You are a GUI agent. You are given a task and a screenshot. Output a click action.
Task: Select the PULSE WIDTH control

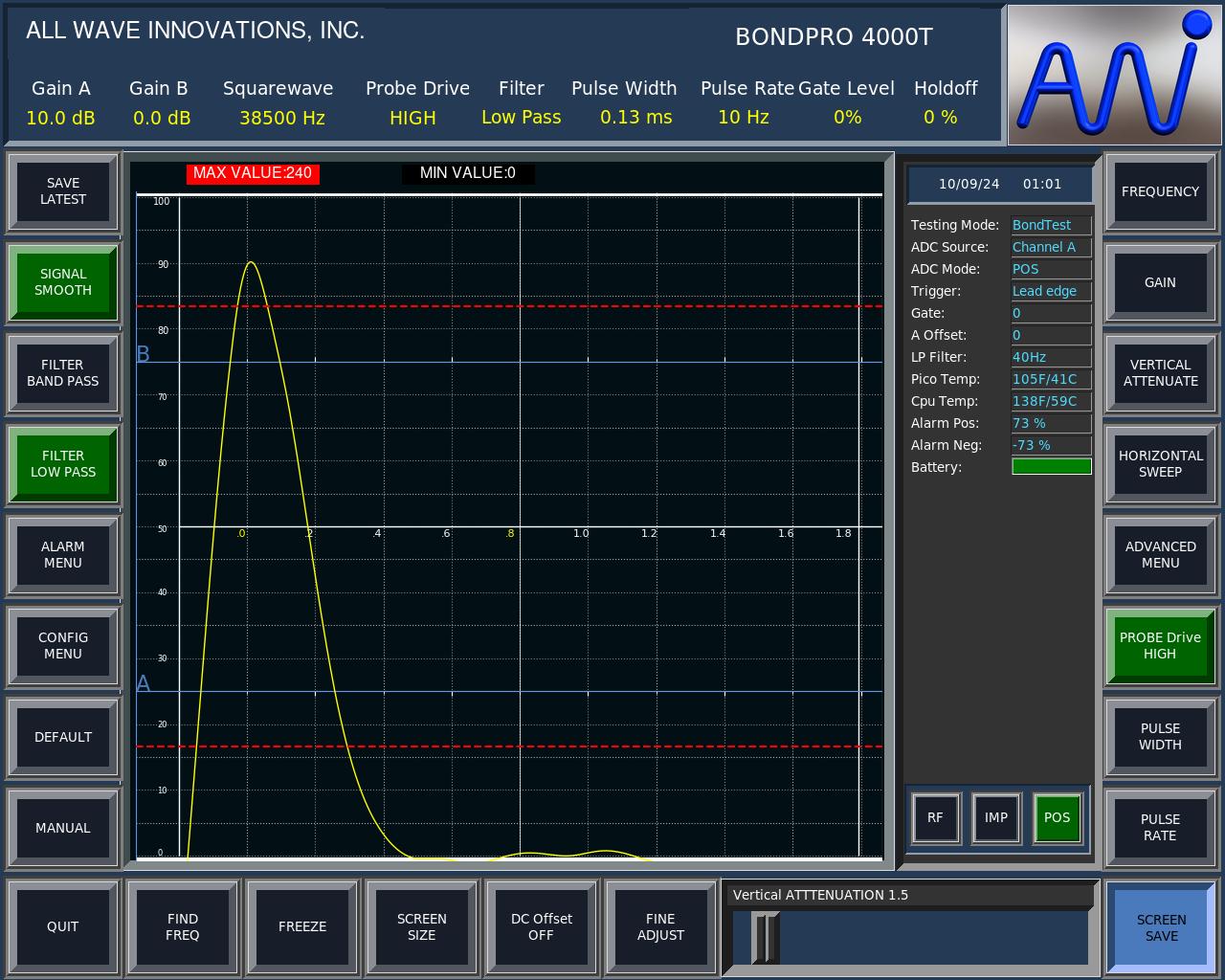1161,737
